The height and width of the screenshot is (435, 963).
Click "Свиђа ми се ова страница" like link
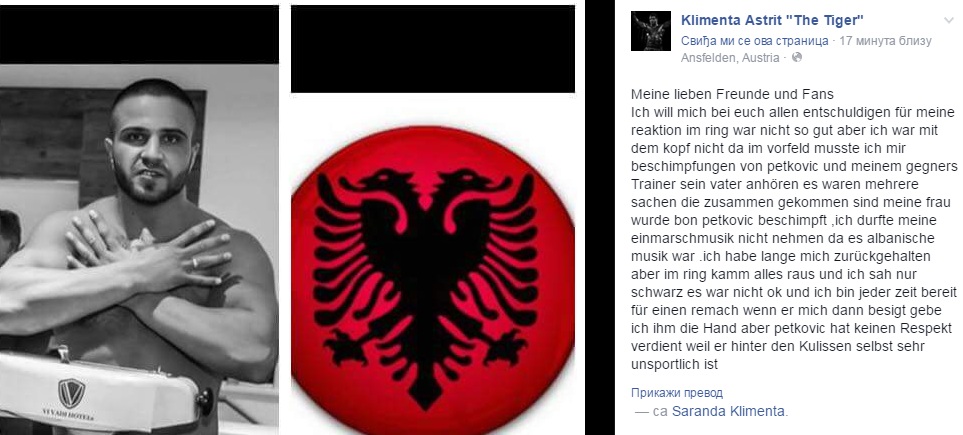click(x=755, y=41)
